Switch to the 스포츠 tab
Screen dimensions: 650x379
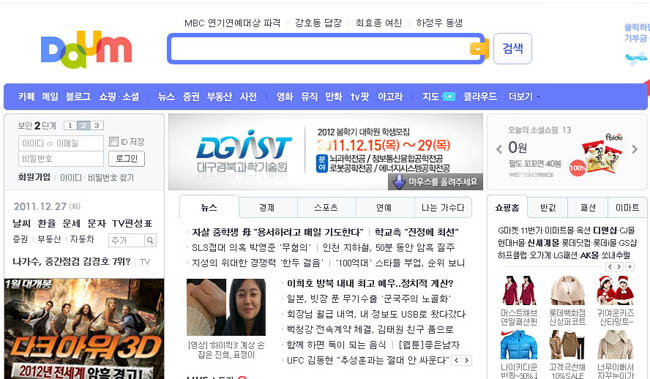326,207
